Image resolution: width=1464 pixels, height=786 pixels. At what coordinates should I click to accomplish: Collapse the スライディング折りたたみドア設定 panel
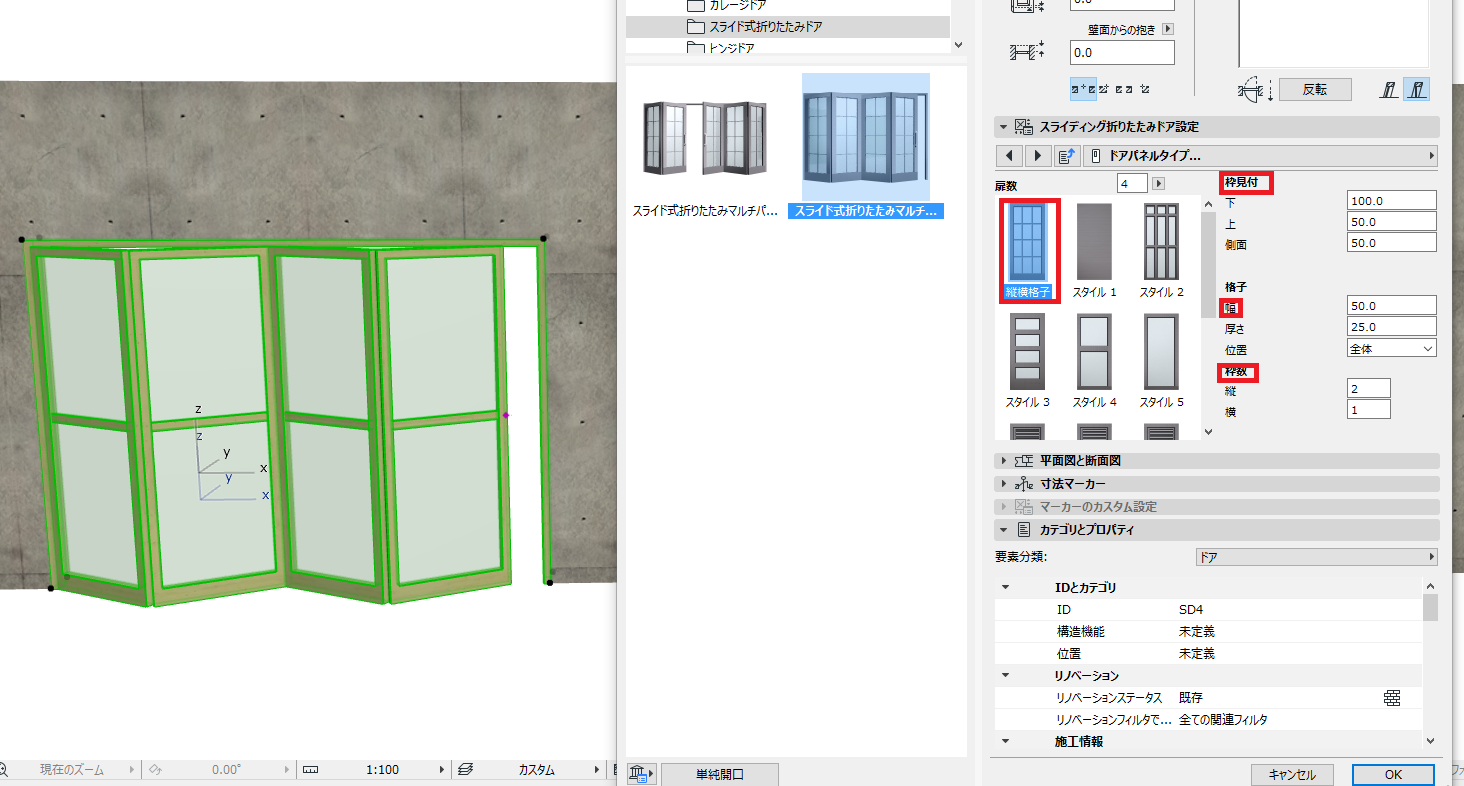click(x=1003, y=127)
